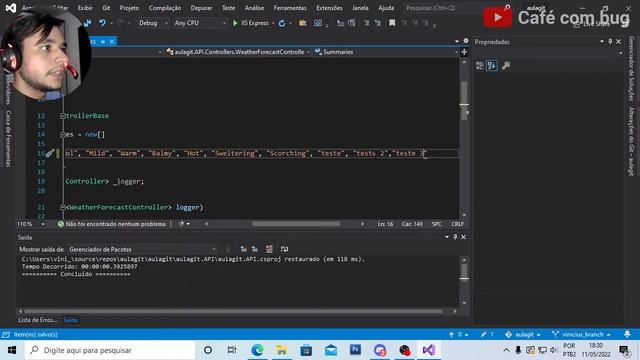
Task: Pin the open editor tab
Action: click(x=103, y=42)
